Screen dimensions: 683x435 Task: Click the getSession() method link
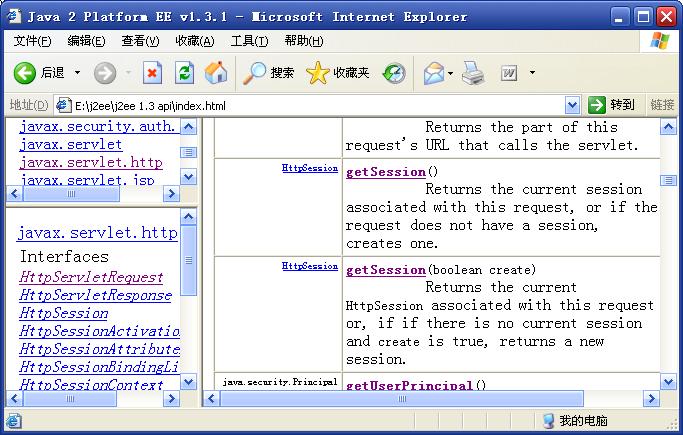click(x=386, y=172)
